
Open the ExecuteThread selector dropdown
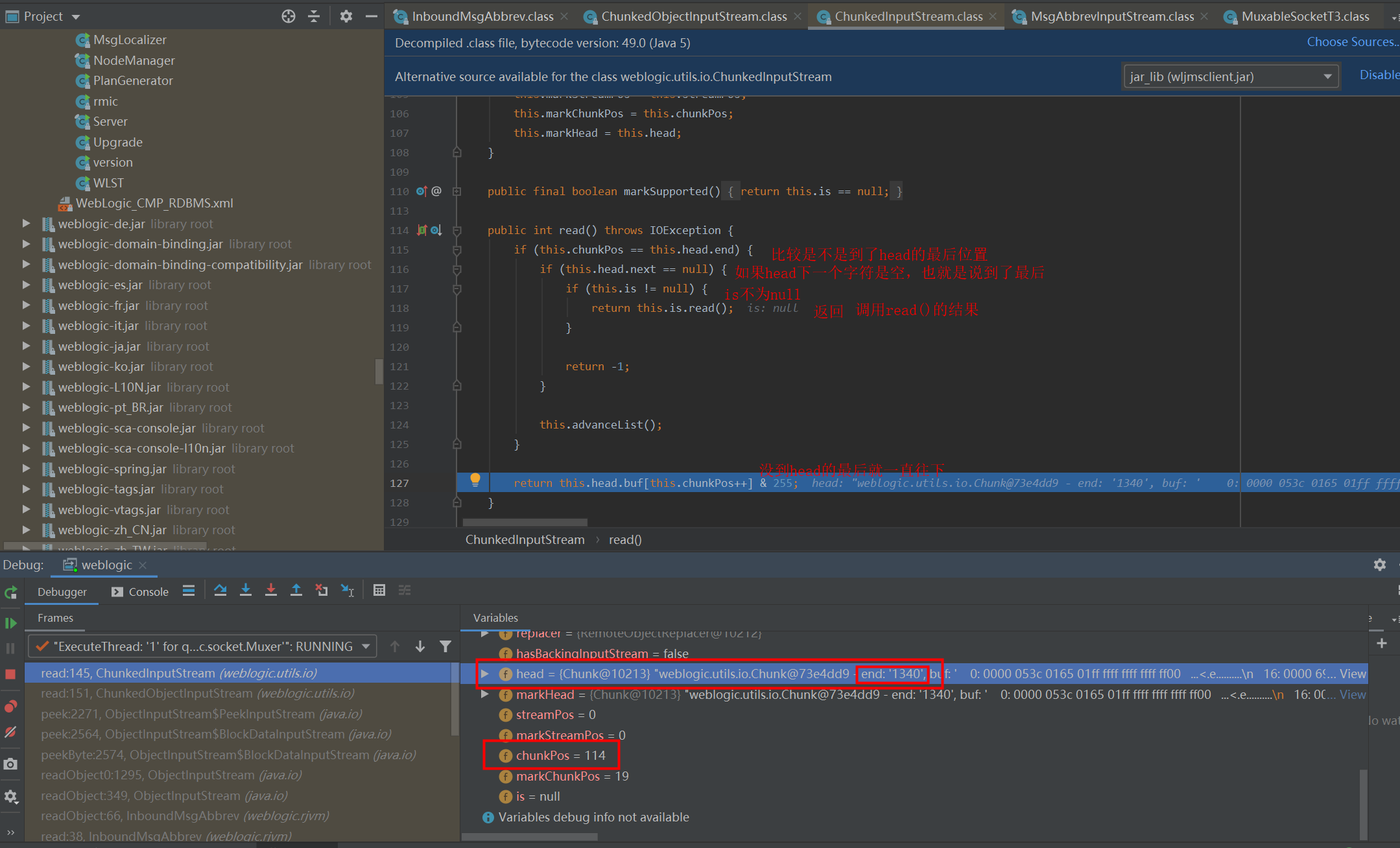click(x=202, y=646)
